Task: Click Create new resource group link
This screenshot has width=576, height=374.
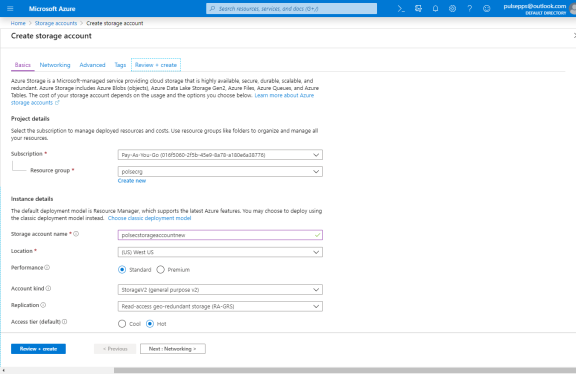Action: click(x=132, y=181)
